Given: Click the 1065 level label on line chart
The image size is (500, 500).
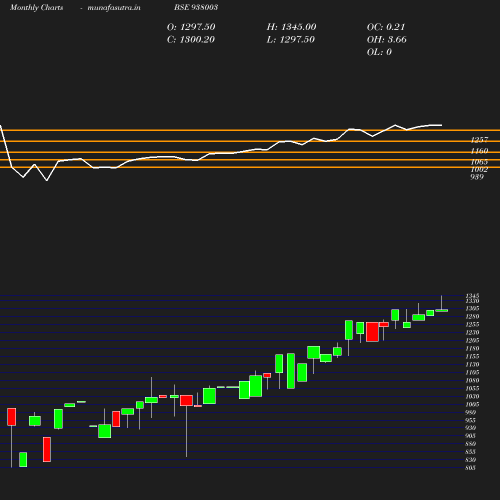Looking at the screenshot, I should coord(479,162).
